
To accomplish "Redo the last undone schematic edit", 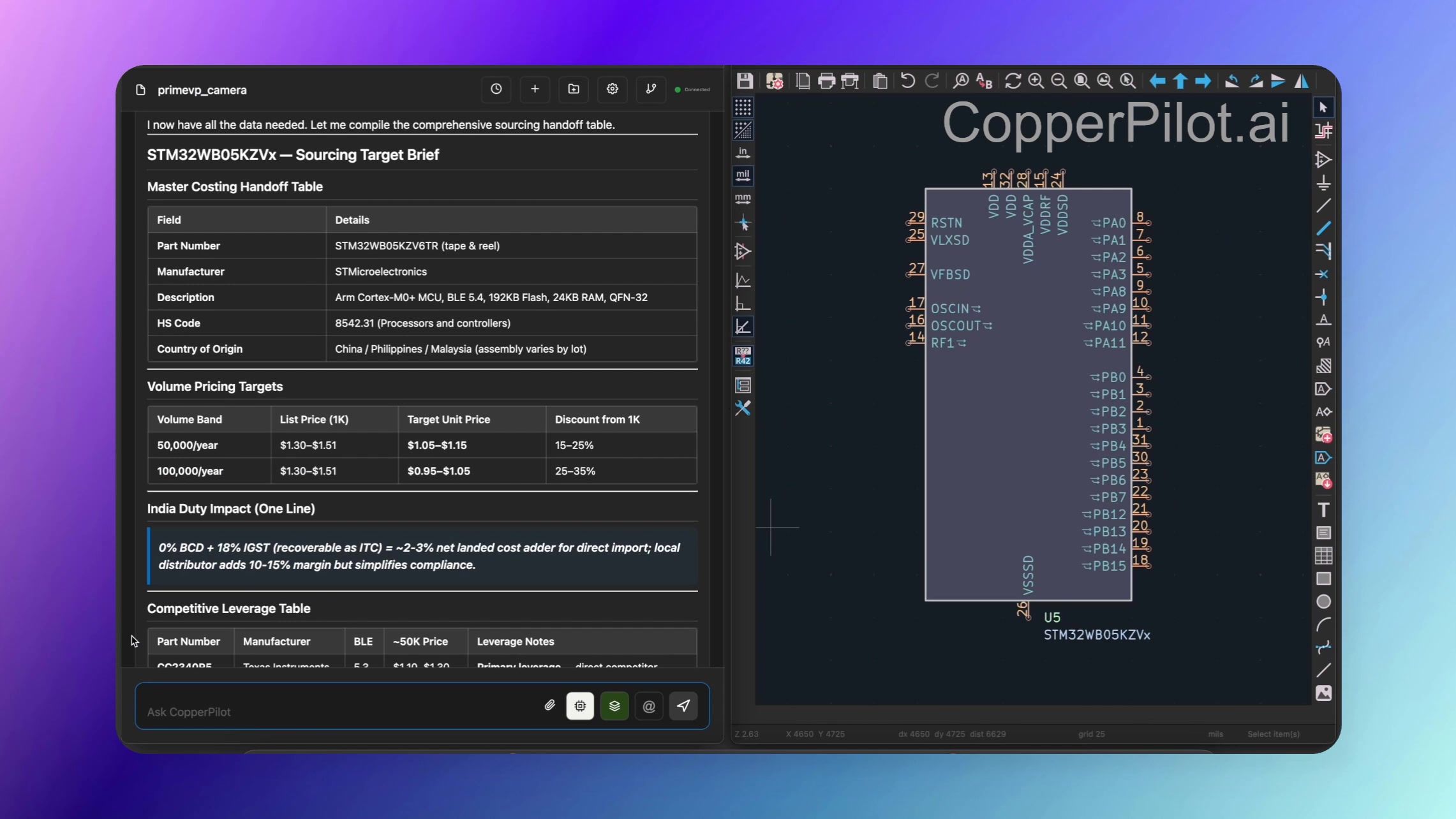I will (x=932, y=81).
